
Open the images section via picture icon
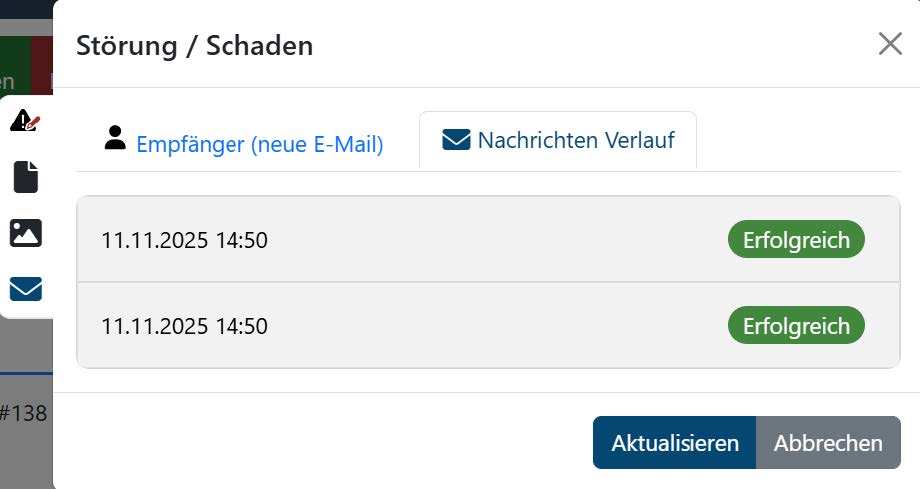click(x=25, y=233)
